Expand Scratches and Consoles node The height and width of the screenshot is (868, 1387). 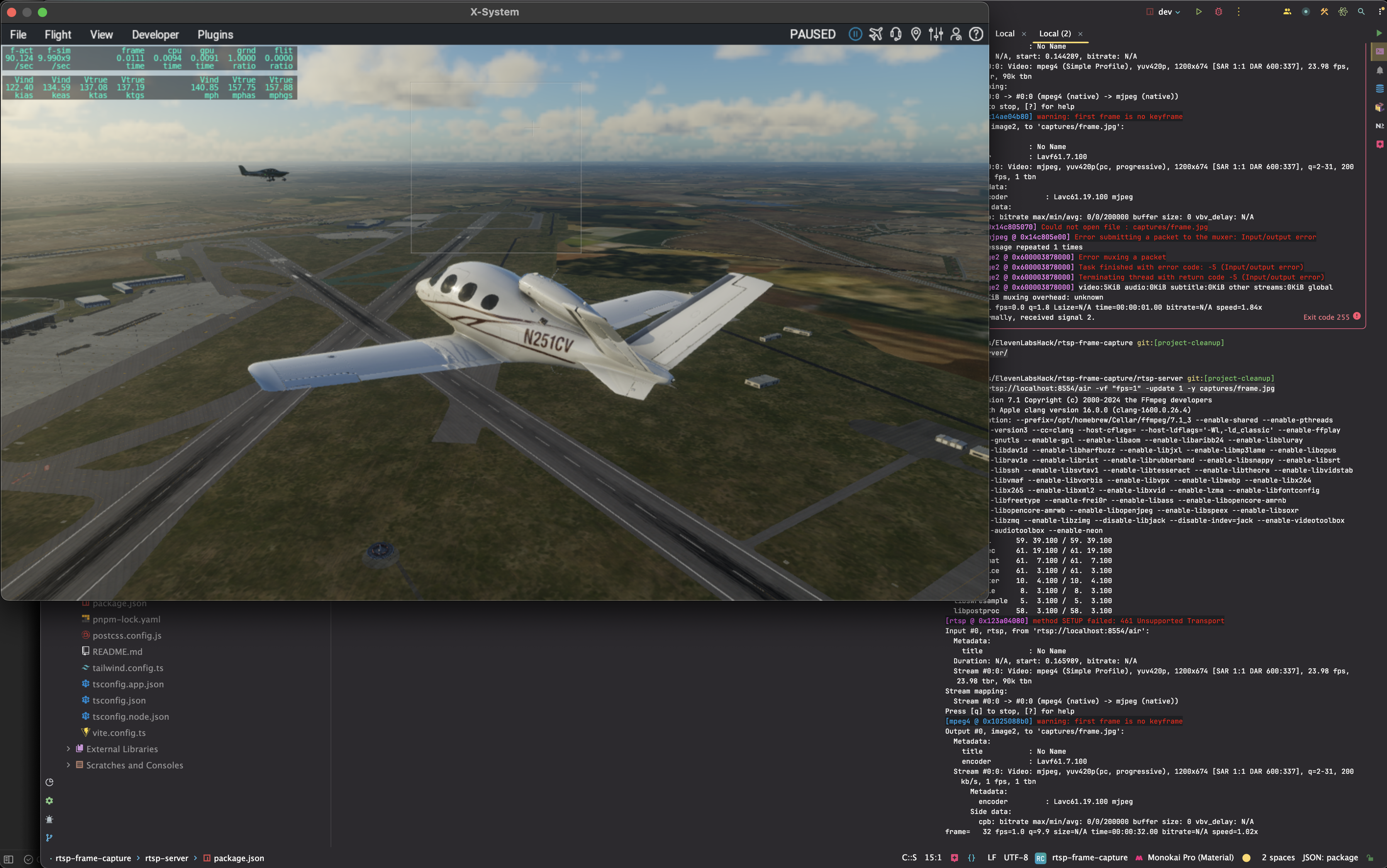point(68,765)
